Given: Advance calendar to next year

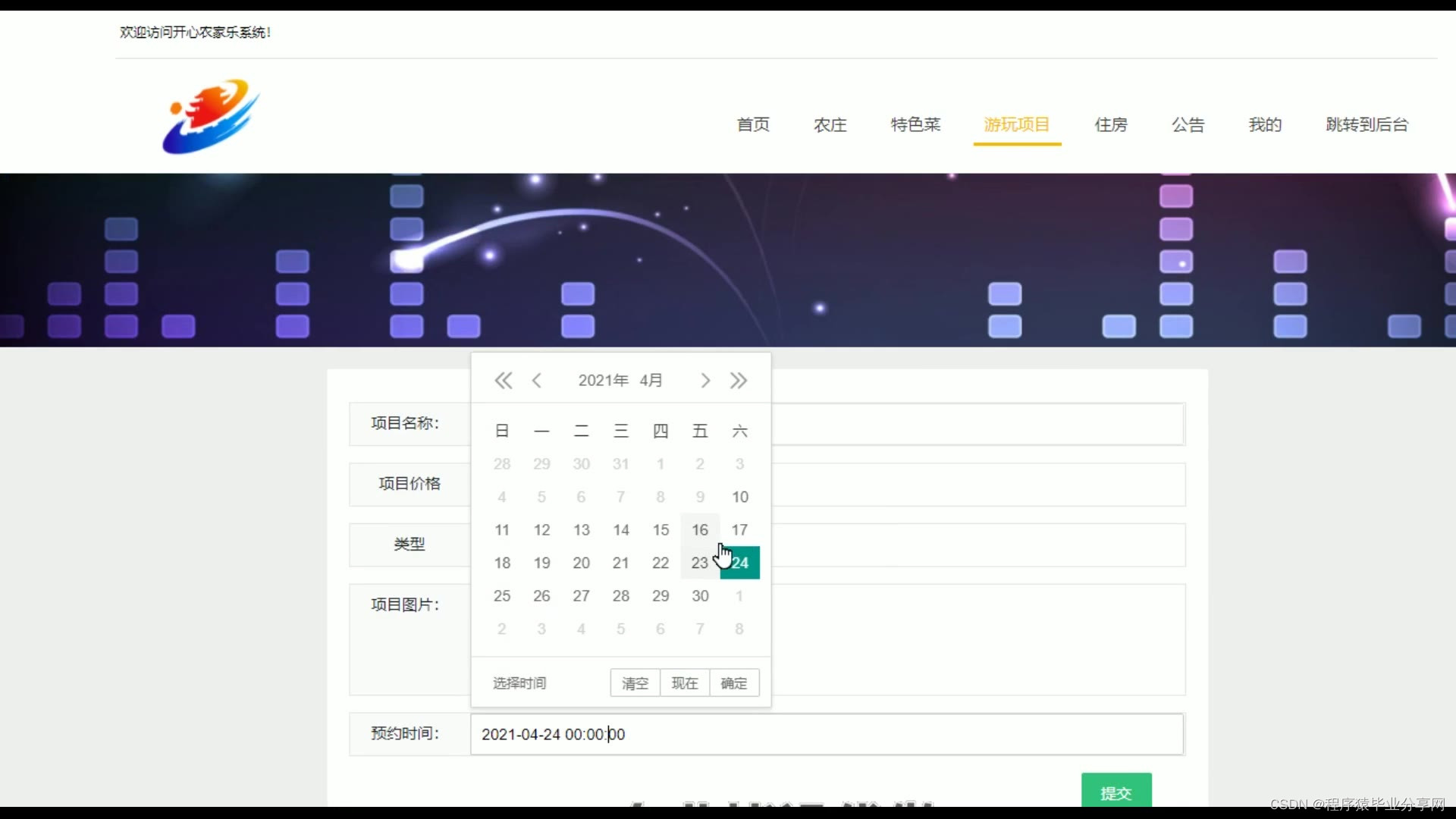Looking at the screenshot, I should (739, 381).
